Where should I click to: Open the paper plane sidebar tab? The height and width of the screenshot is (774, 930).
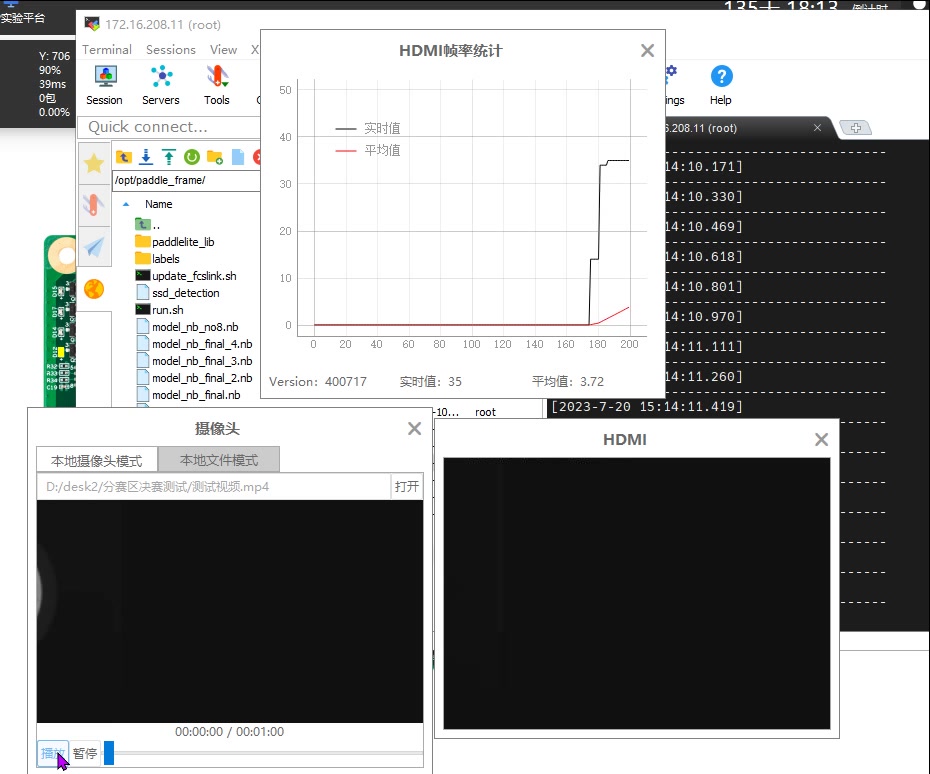tap(93, 247)
